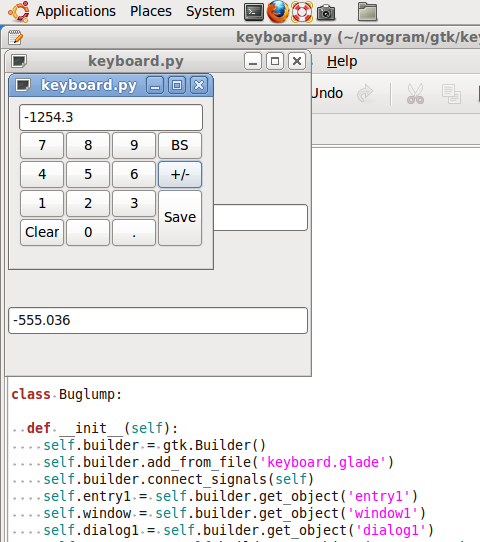Viewport: 480px width, 542px height.
Task: Maximize the outer keyboard.py window
Action: (x=275, y=62)
